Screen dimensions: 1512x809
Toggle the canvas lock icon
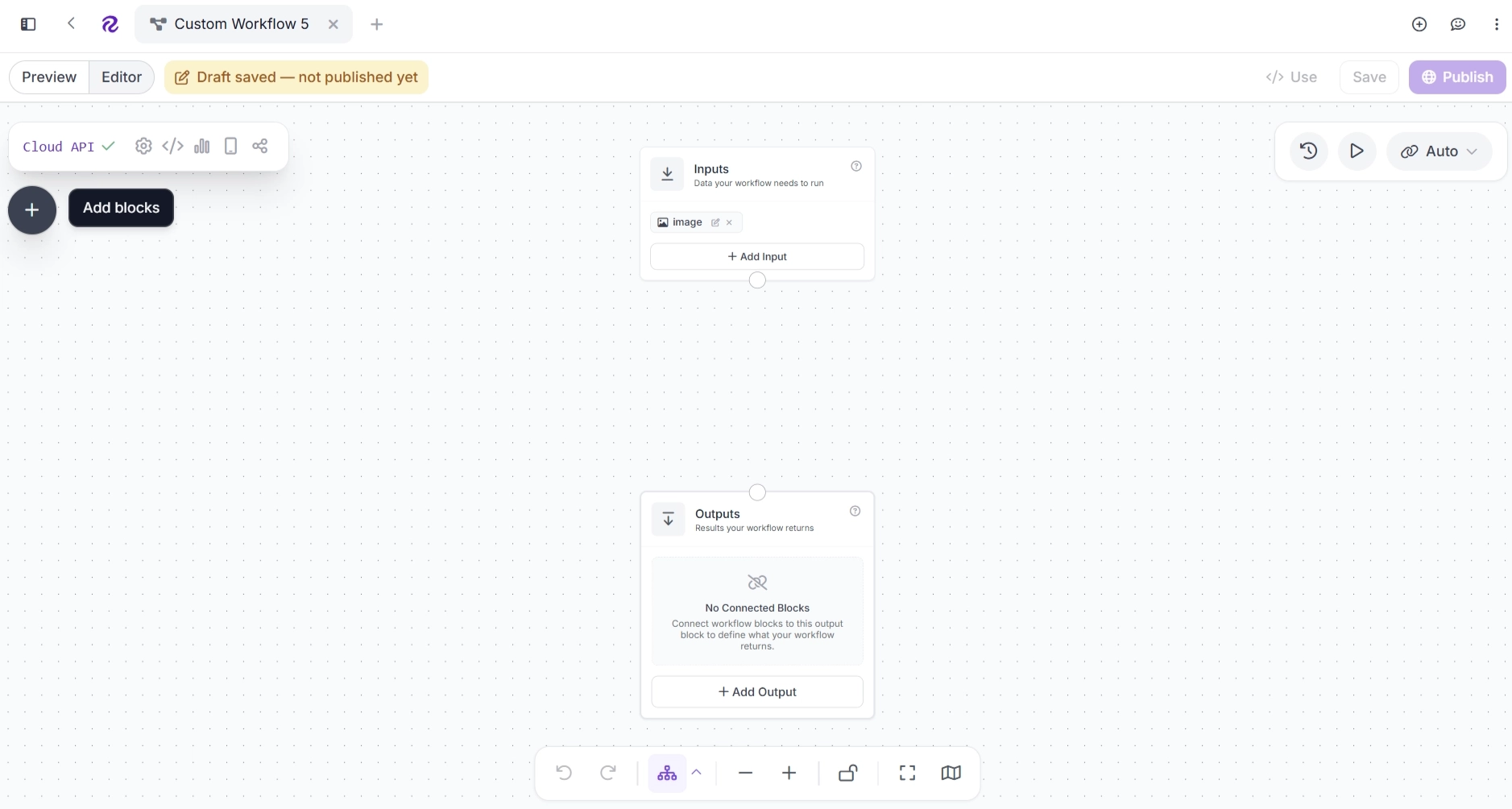(x=848, y=774)
